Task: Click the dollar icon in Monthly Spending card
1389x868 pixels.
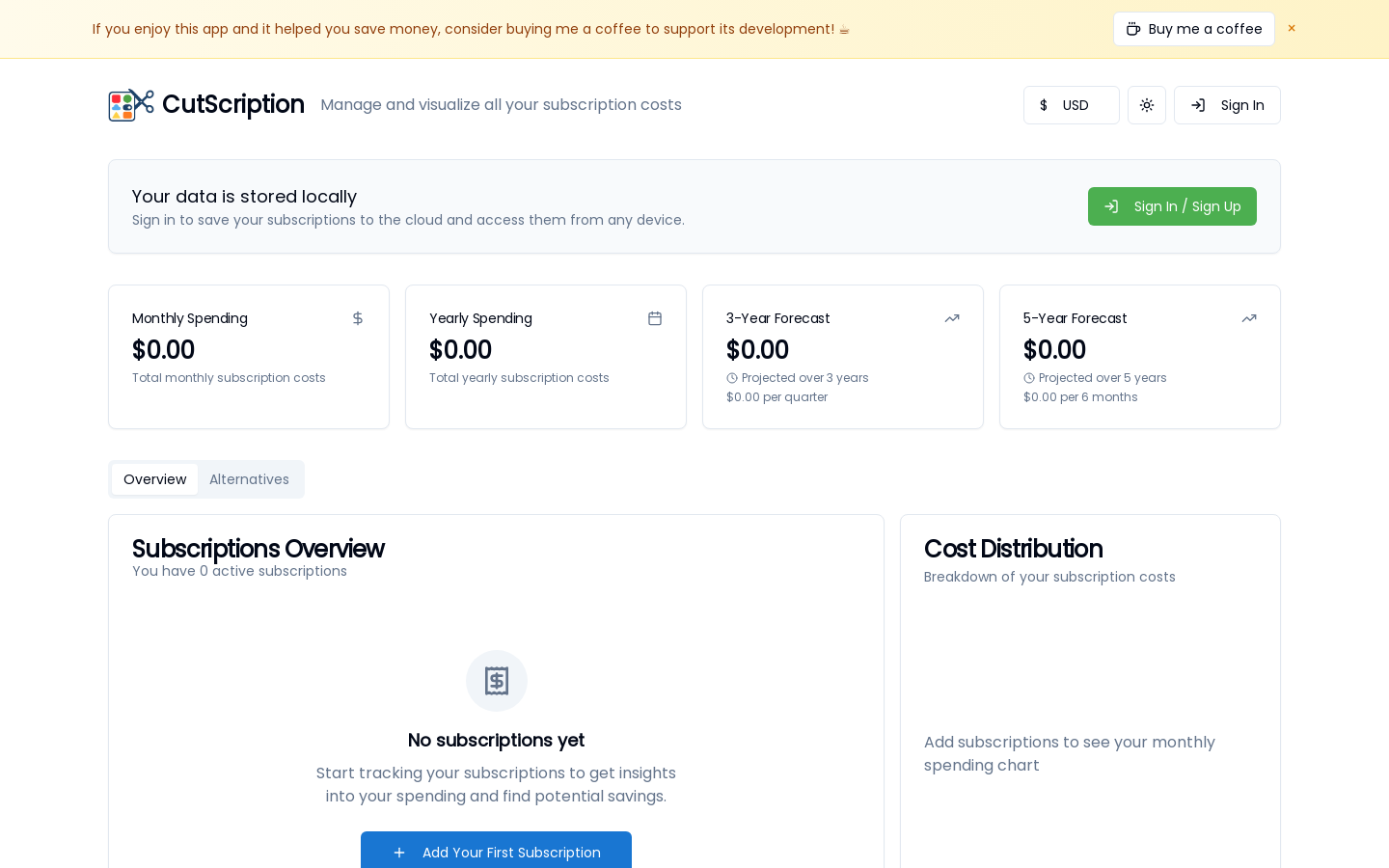Action: (358, 318)
